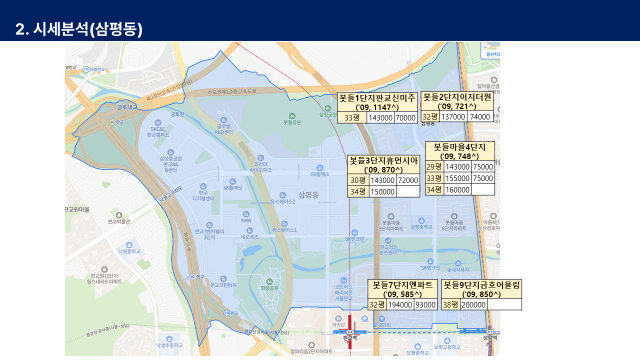640x360 pixels.
Task: Select the 판교박물관 museum icon
Action: 119,215
